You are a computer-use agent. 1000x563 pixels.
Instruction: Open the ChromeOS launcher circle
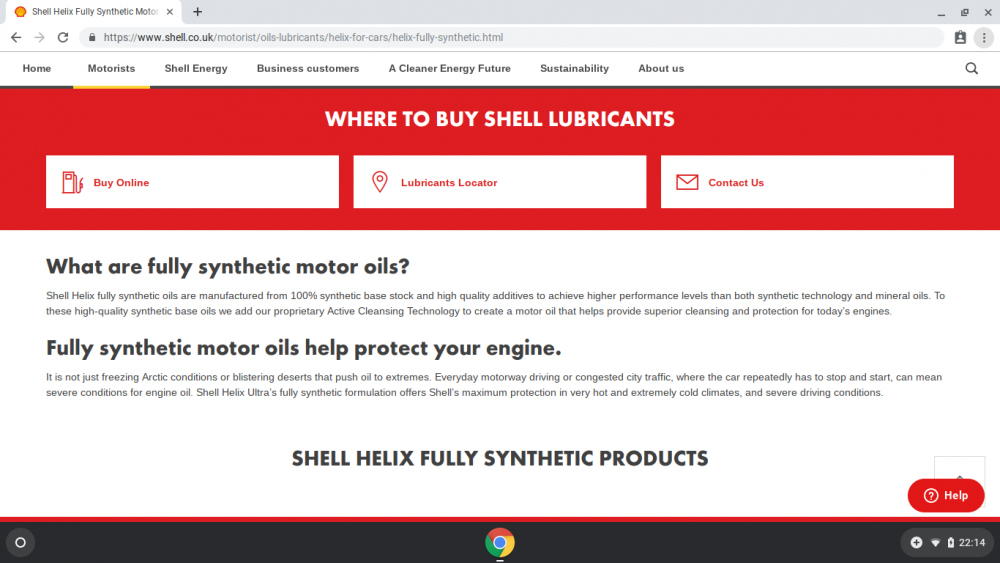tap(20, 543)
